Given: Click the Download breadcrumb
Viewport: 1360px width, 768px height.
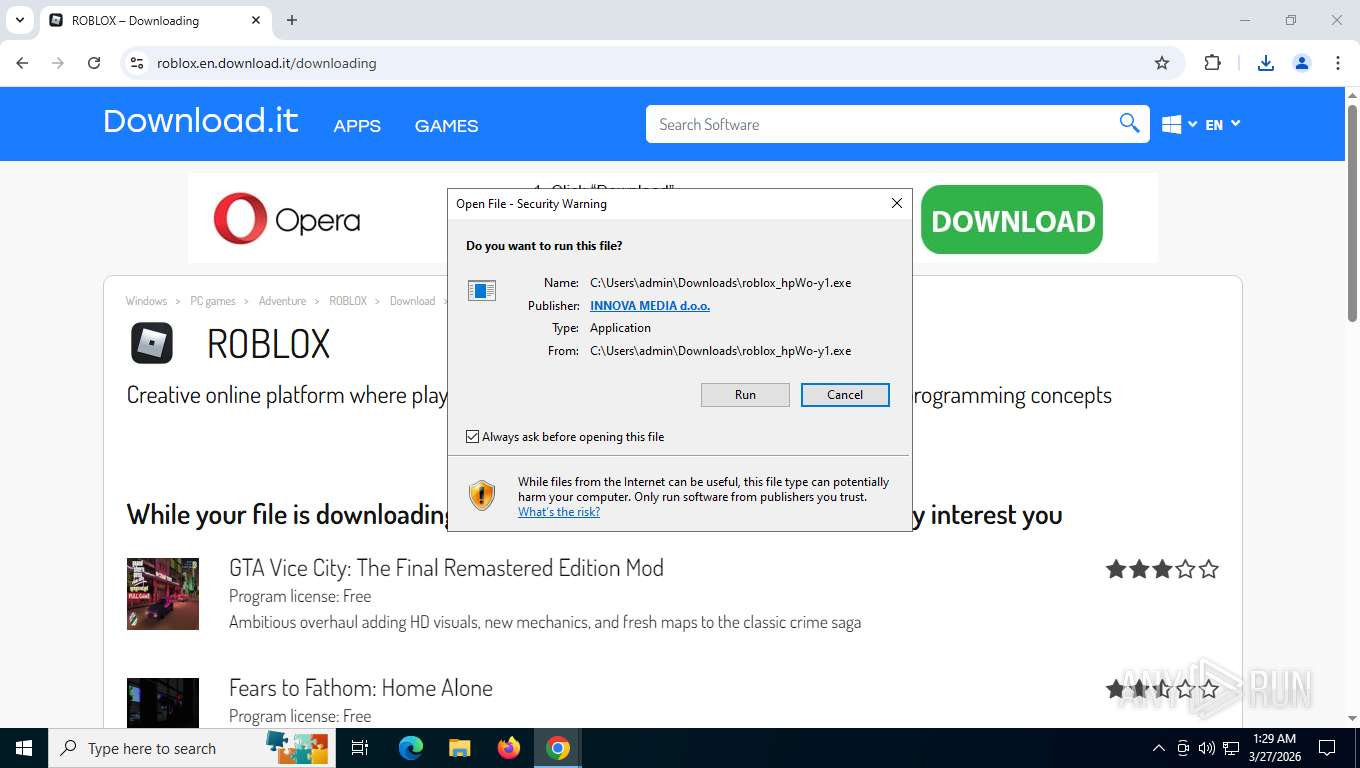Looking at the screenshot, I should tap(412, 301).
